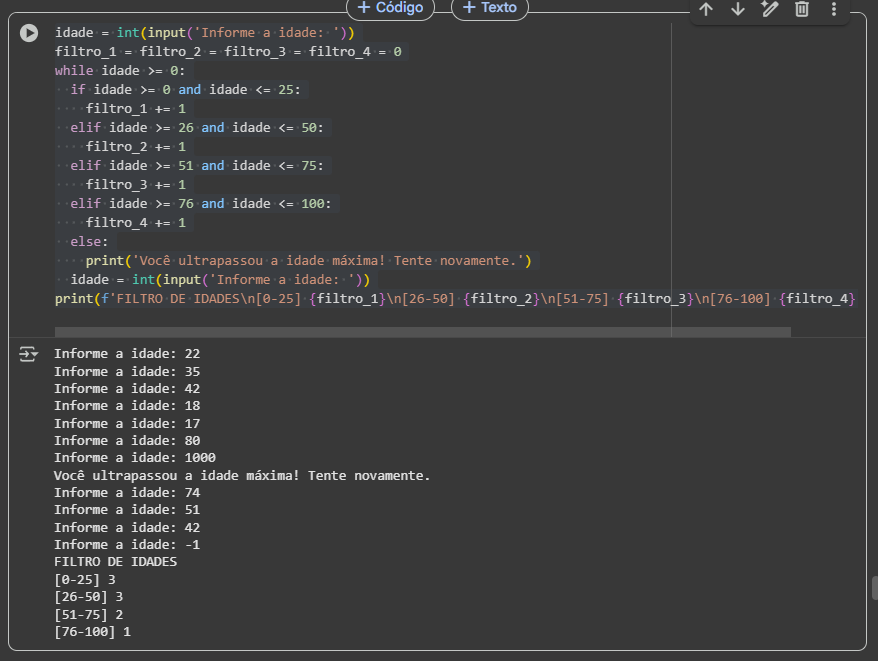Run the code cell with play button

(30, 33)
